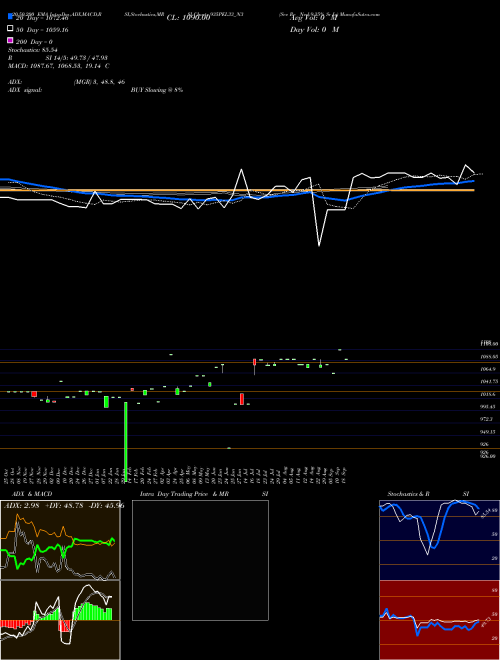
Task: Click the blue 20 Day legend swatch
Action: [x=10, y=17]
